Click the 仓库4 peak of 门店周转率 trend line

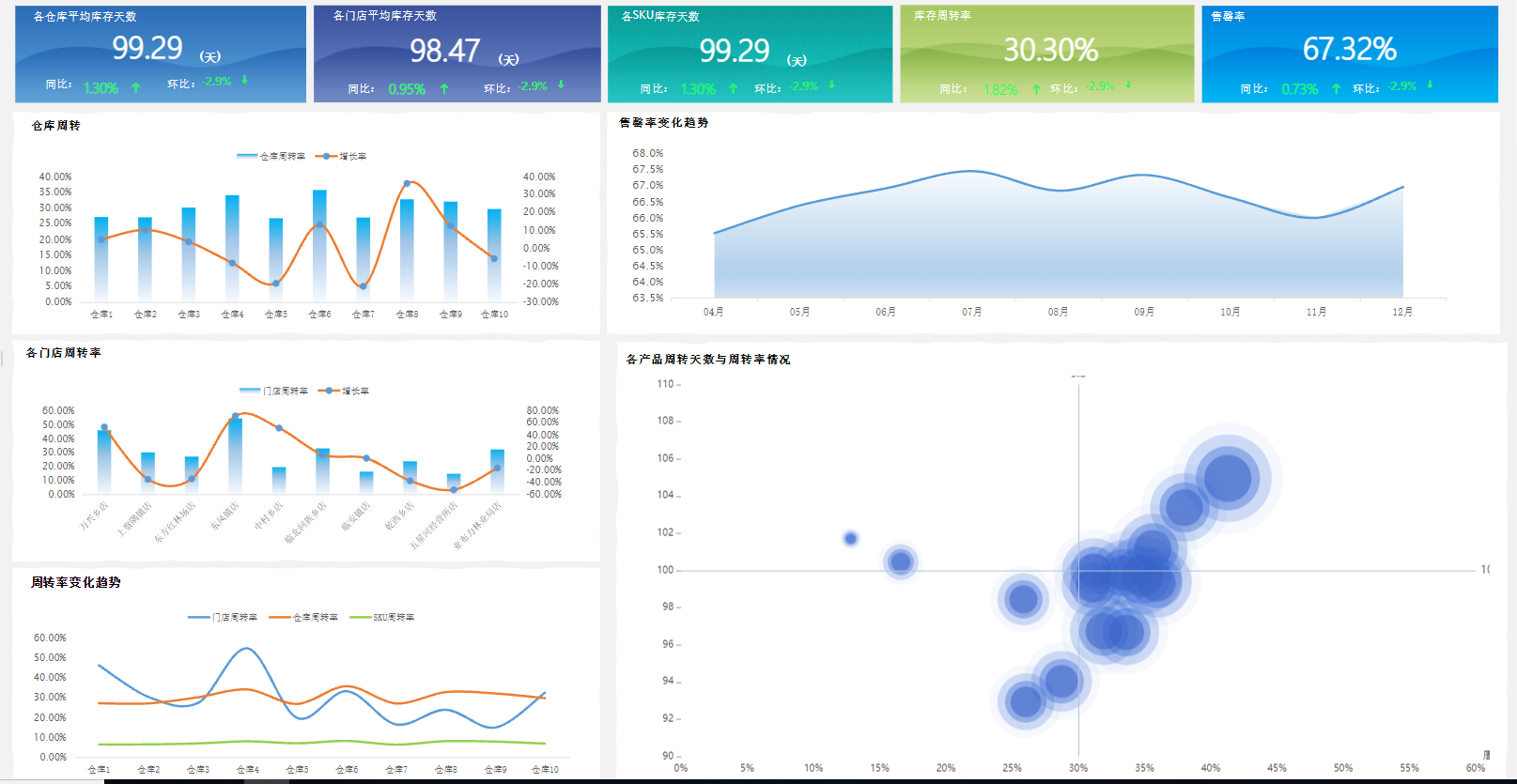point(247,648)
